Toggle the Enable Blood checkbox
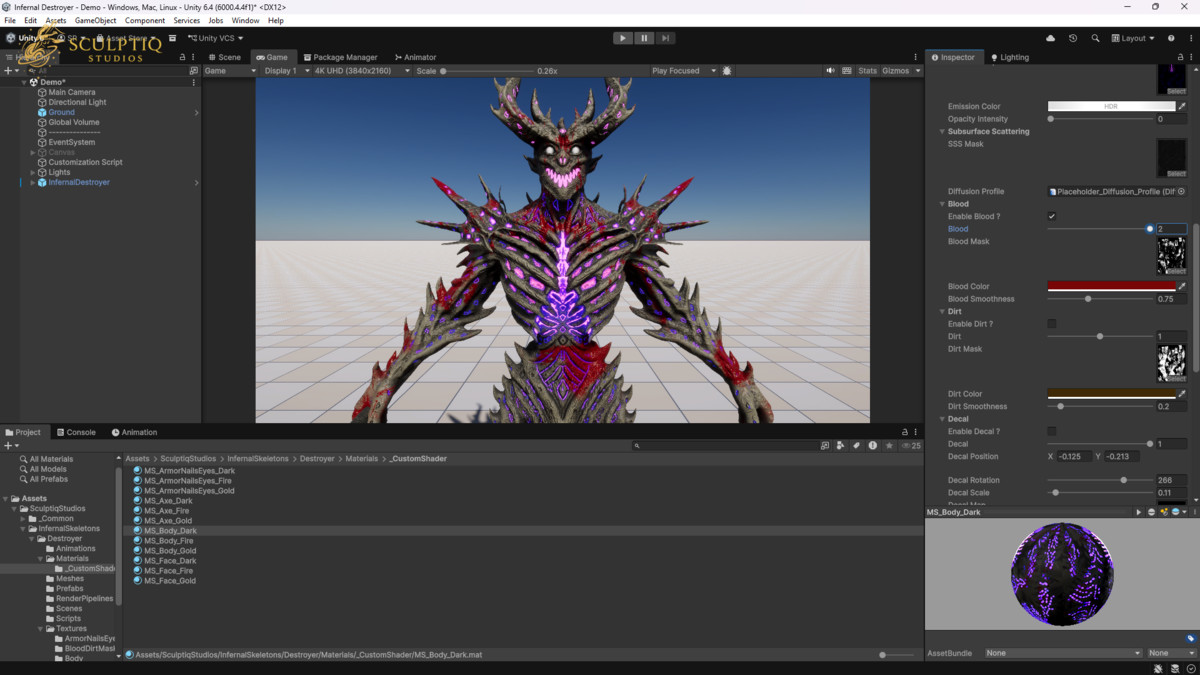The width and height of the screenshot is (1200, 675). tap(1051, 216)
